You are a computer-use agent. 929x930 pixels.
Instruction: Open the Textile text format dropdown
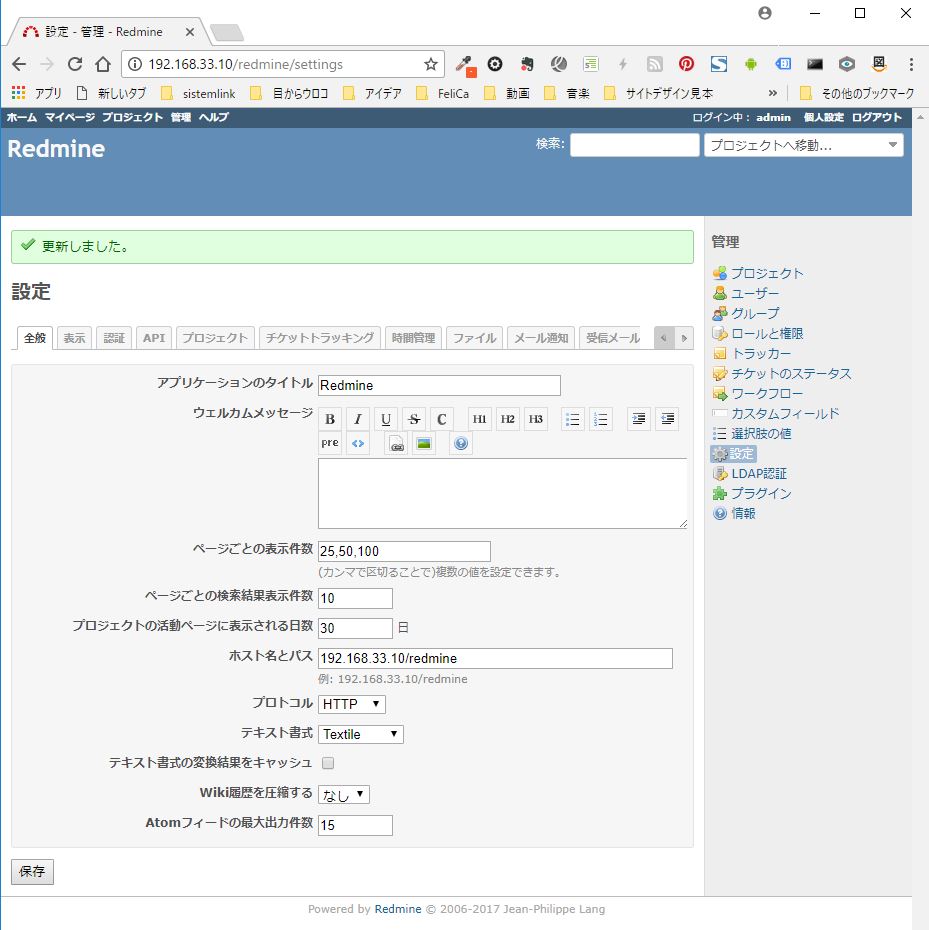tap(361, 734)
